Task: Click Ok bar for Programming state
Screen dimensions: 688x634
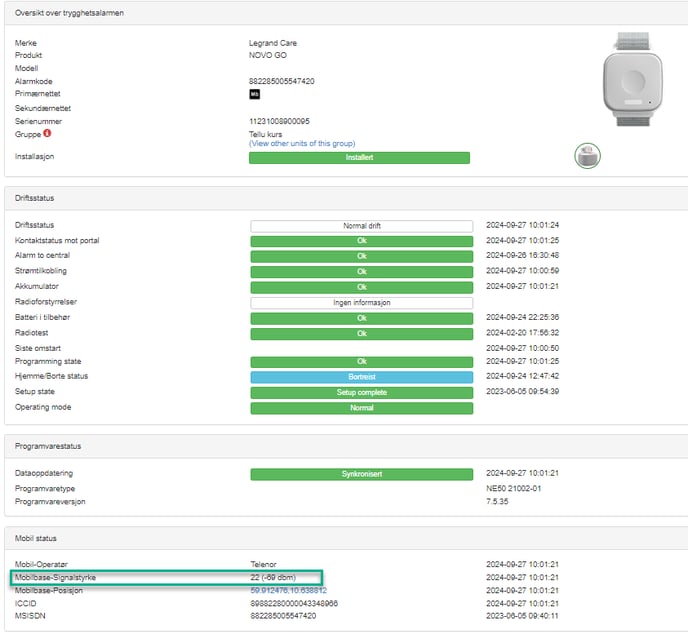Action: coord(362,362)
